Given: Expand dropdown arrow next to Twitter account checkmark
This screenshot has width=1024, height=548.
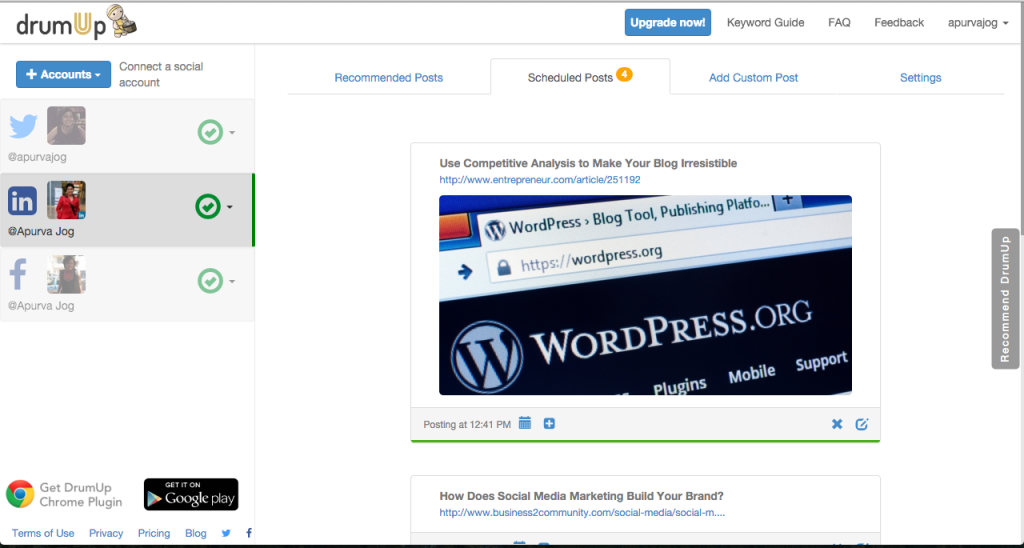Looking at the screenshot, I should [x=231, y=133].
